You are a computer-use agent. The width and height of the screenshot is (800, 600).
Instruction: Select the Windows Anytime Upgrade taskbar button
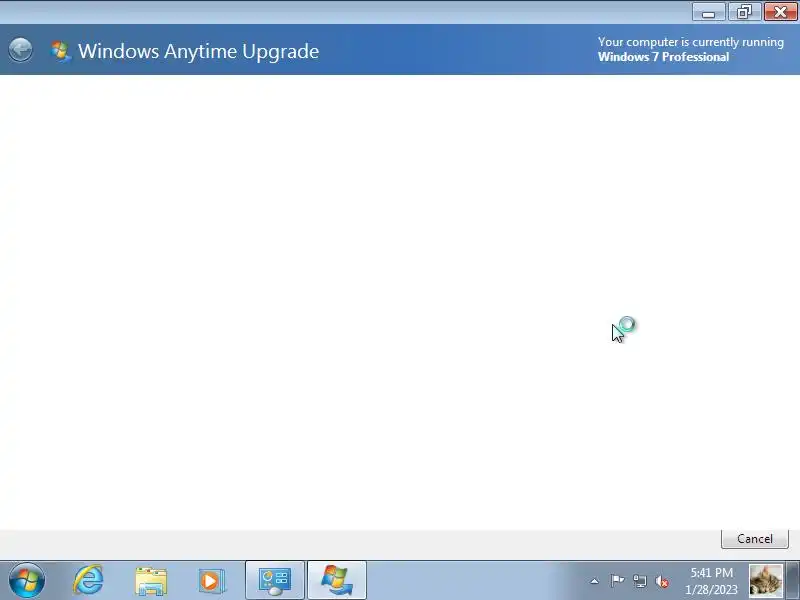pos(337,581)
